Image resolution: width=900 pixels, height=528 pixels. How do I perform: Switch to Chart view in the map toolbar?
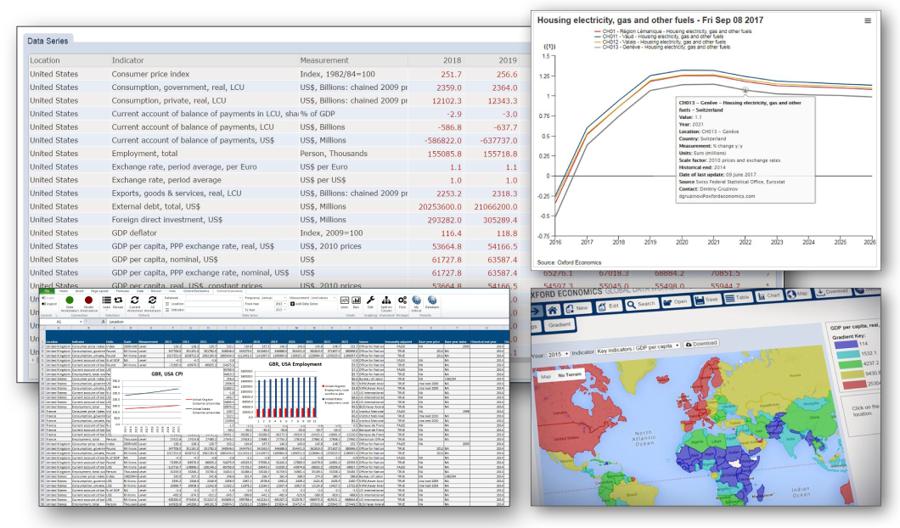pos(769,296)
